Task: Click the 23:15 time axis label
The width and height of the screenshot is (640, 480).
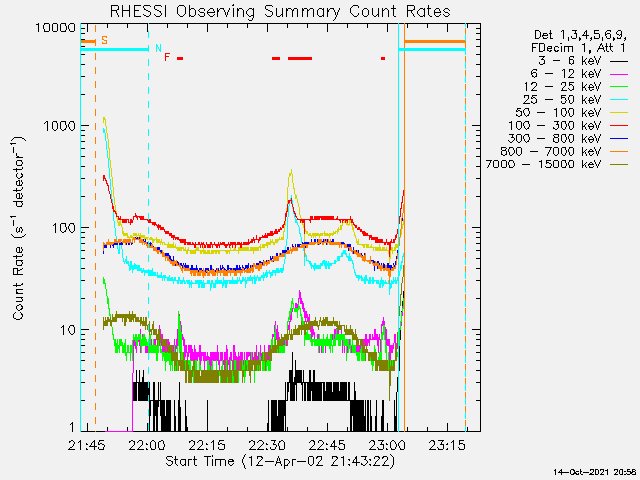Action: [447, 445]
